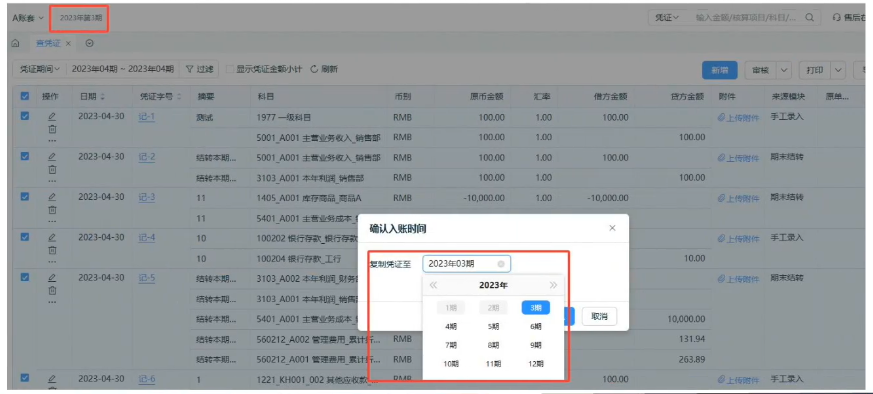Uncheck the checkbox for voucher 记-3
873x394 pixels.
pyautogui.click(x=24, y=196)
